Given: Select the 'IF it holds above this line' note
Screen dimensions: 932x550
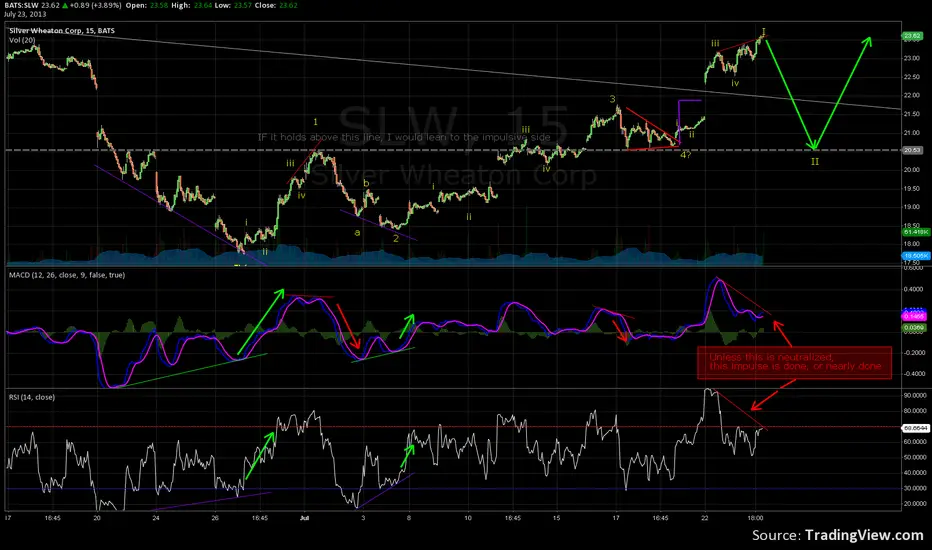Looking at the screenshot, I should point(404,137).
